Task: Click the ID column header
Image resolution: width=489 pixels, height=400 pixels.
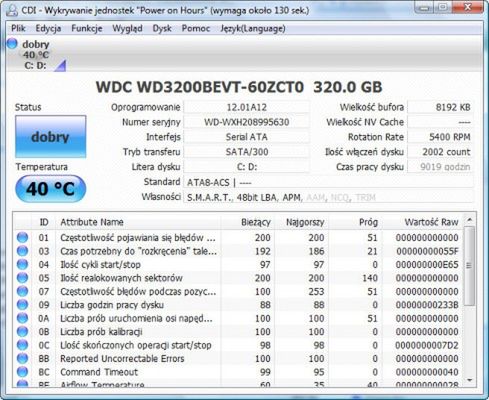Action: [44, 222]
